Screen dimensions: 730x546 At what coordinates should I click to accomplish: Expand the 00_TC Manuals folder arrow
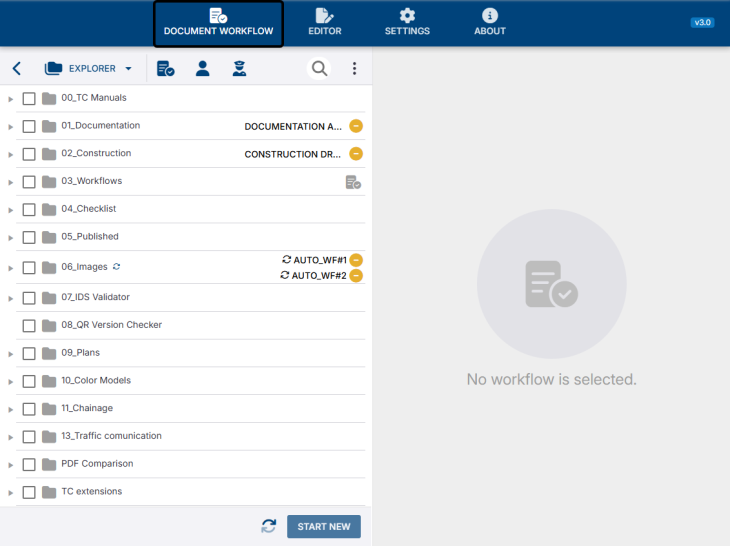pos(10,99)
